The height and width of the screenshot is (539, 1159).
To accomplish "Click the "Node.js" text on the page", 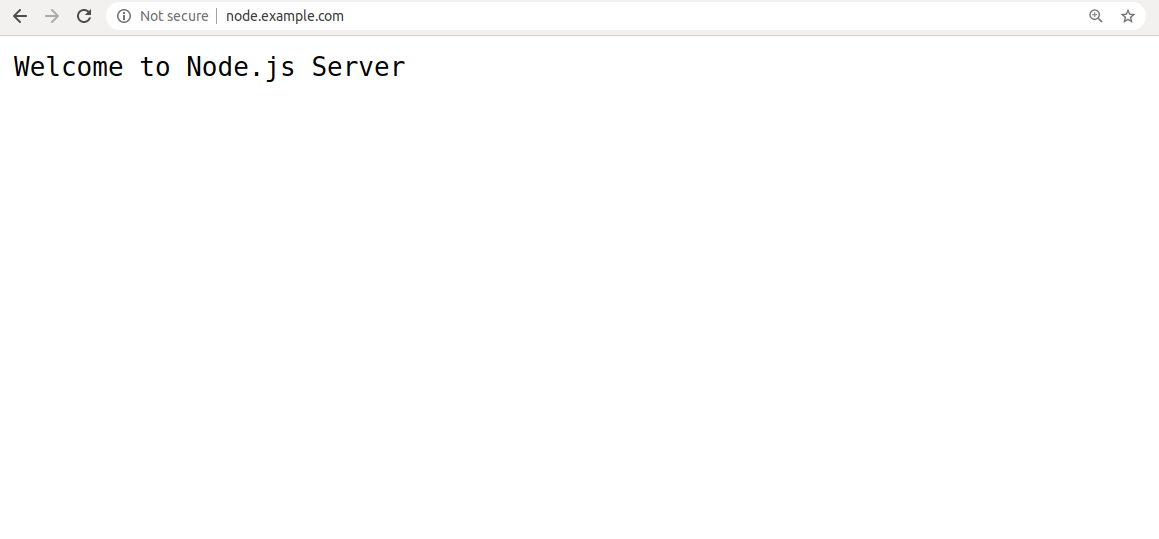I will [x=241, y=68].
